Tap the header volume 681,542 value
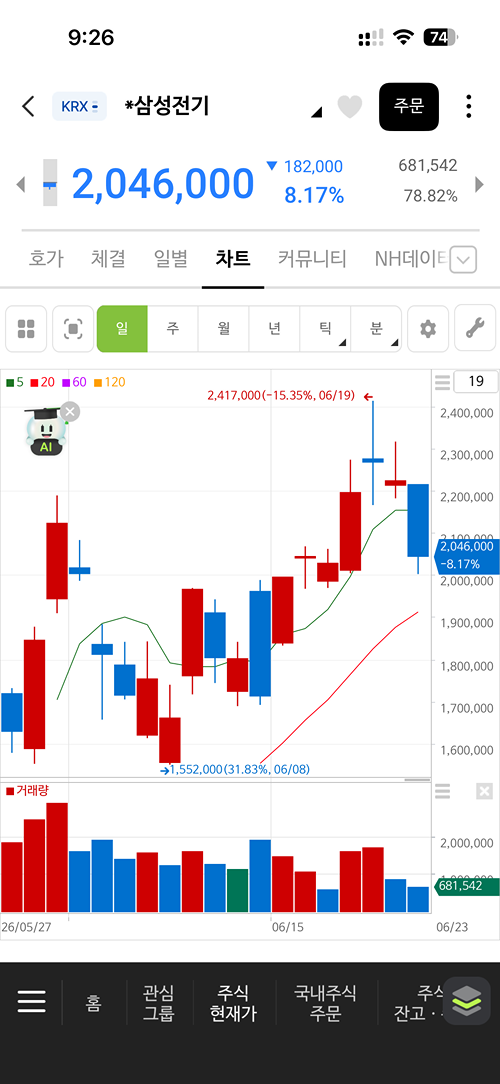 [428, 165]
